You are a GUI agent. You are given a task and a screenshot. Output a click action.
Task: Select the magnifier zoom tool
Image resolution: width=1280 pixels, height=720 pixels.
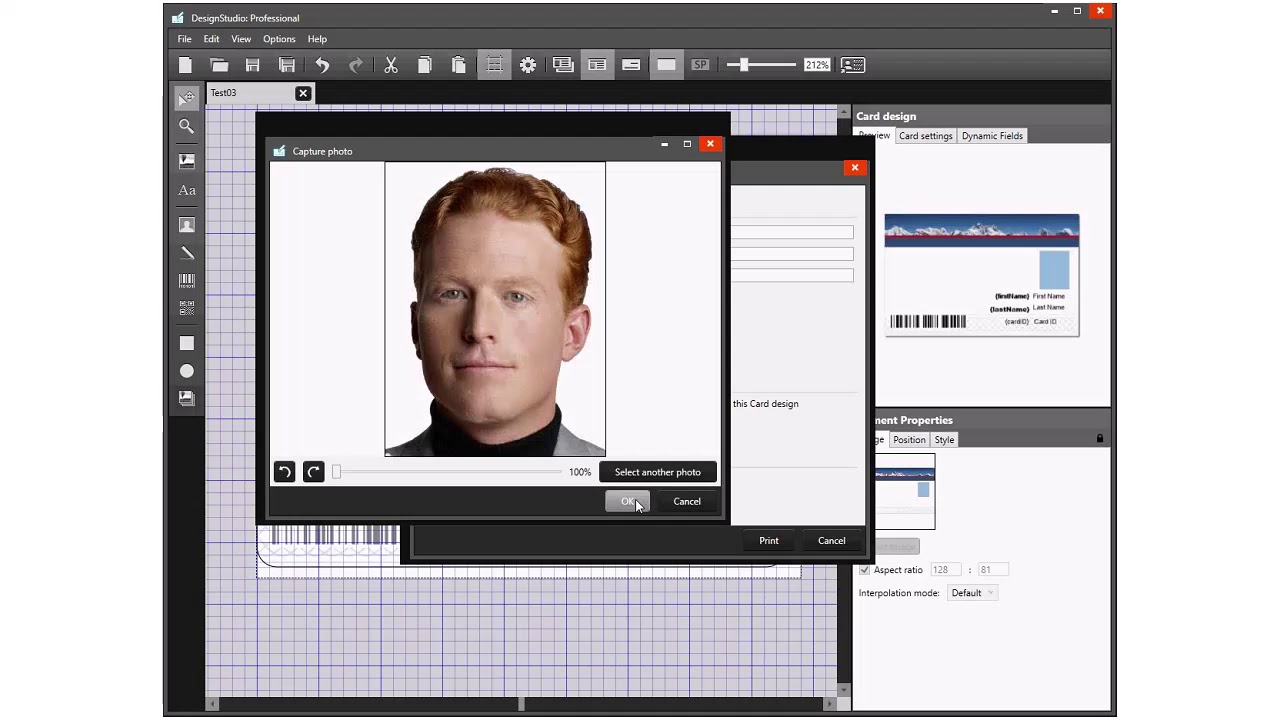tap(187, 126)
